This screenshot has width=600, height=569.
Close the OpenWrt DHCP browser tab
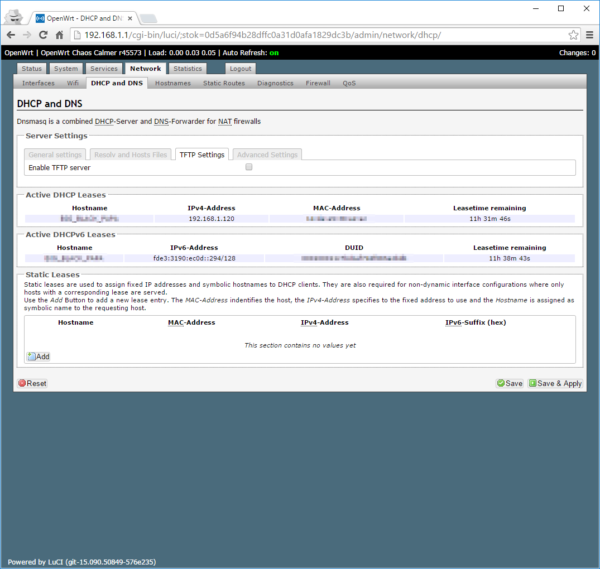pos(133,17)
